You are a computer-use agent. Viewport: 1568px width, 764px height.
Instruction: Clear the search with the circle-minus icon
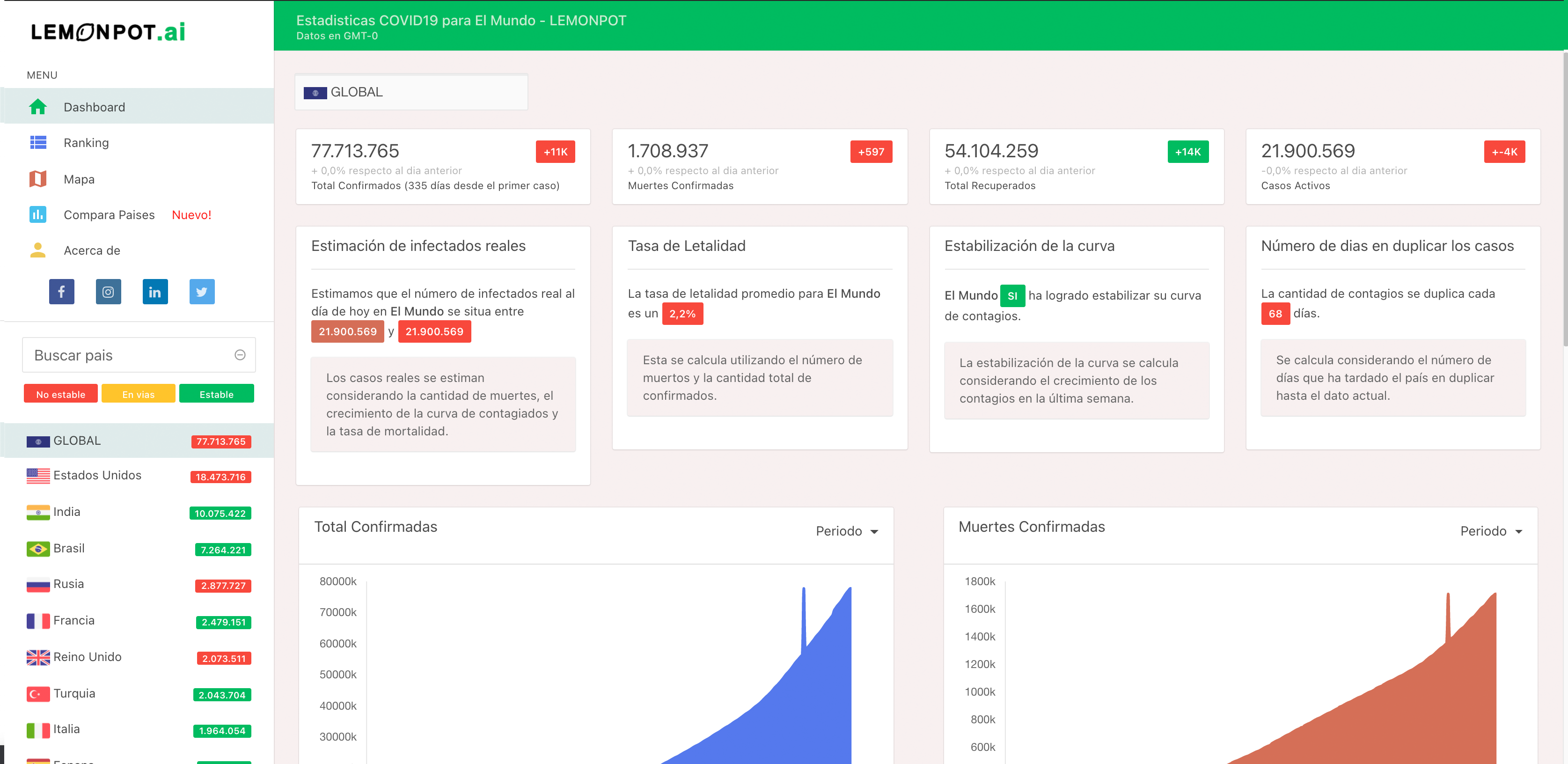coord(240,355)
